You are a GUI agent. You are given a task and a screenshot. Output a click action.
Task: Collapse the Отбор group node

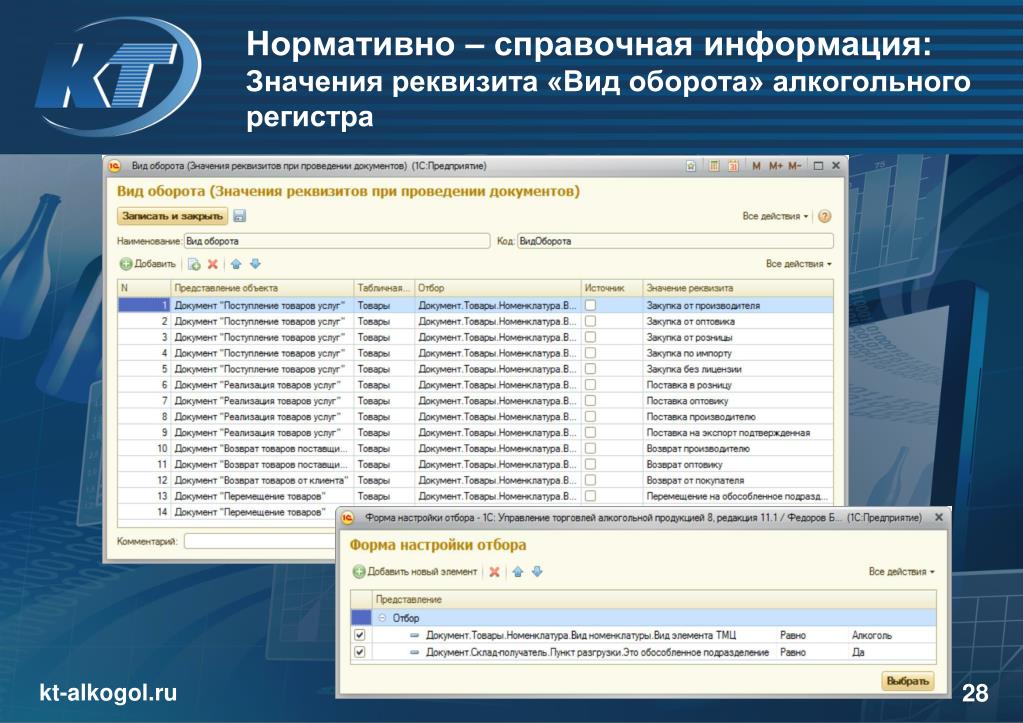coord(382,618)
